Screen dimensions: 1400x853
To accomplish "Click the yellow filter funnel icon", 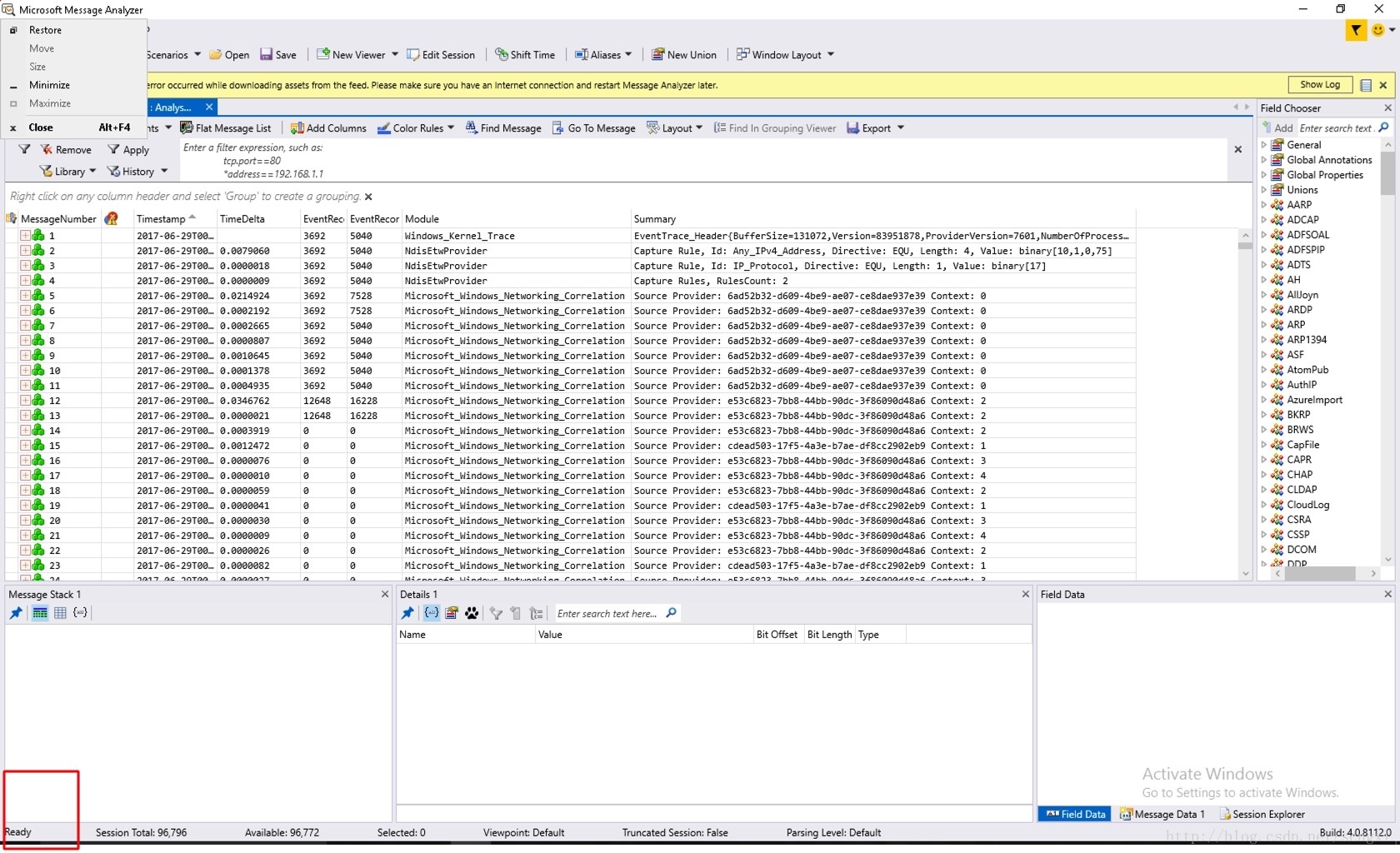I will [x=1356, y=30].
